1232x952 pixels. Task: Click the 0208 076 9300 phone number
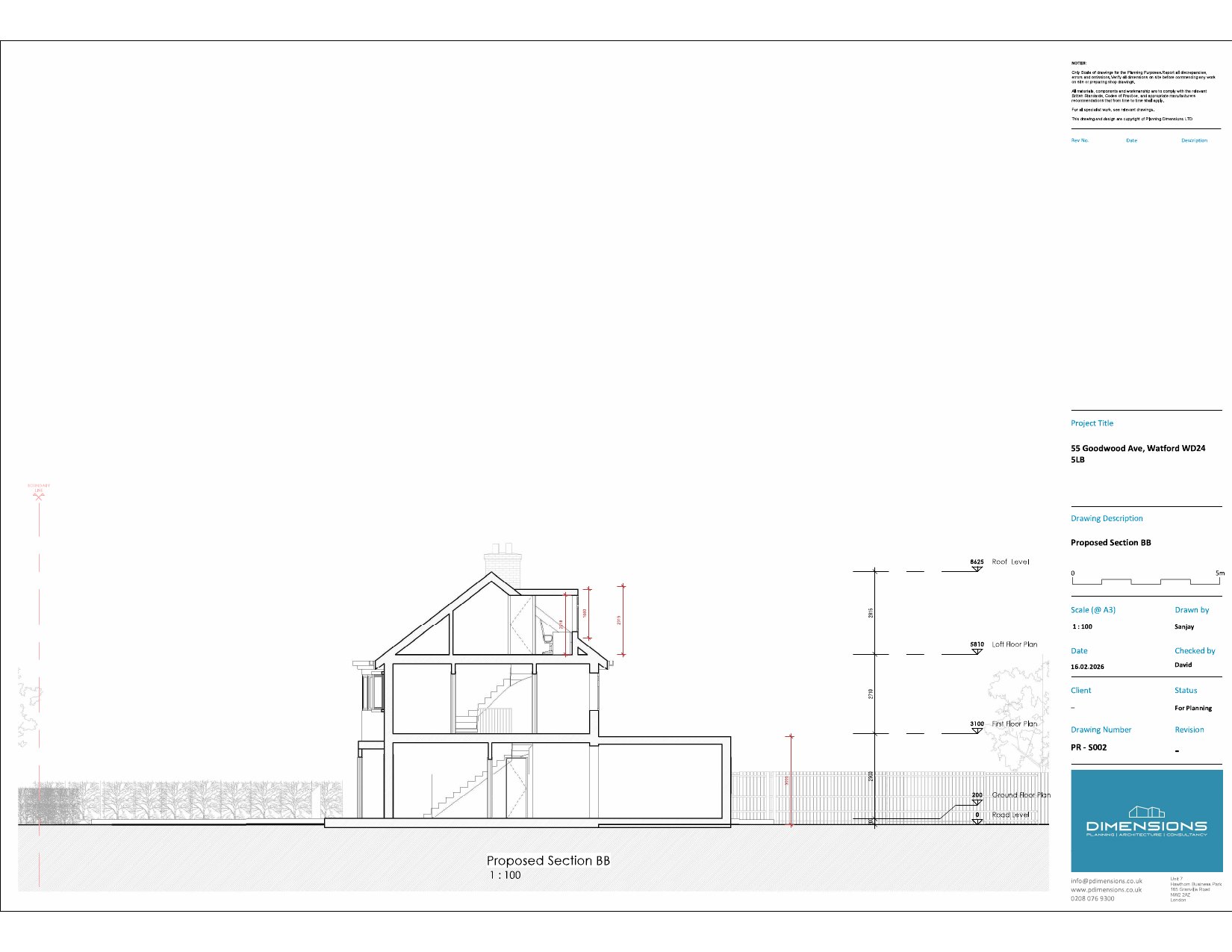[1092, 899]
